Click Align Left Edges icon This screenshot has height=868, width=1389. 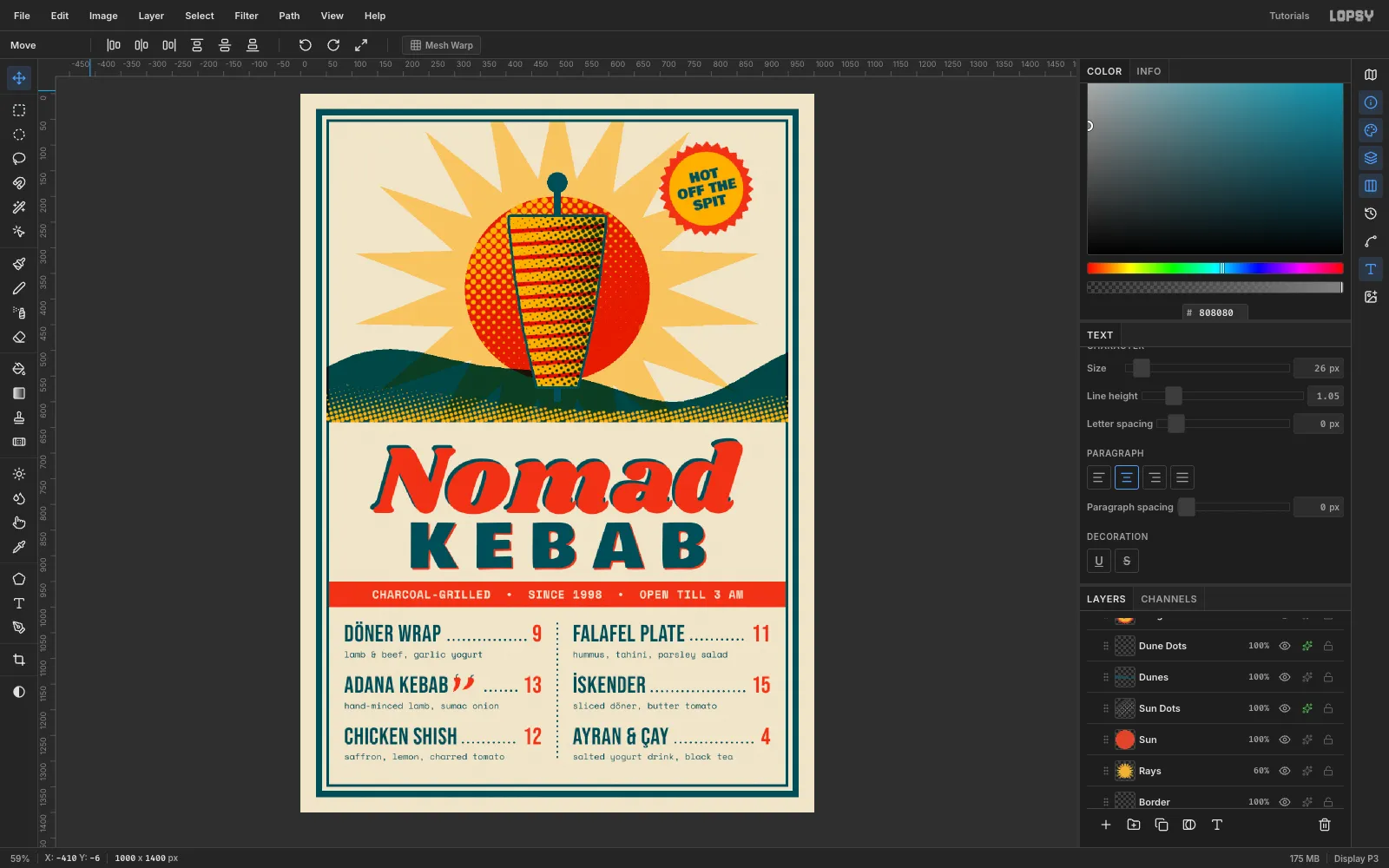(114, 45)
